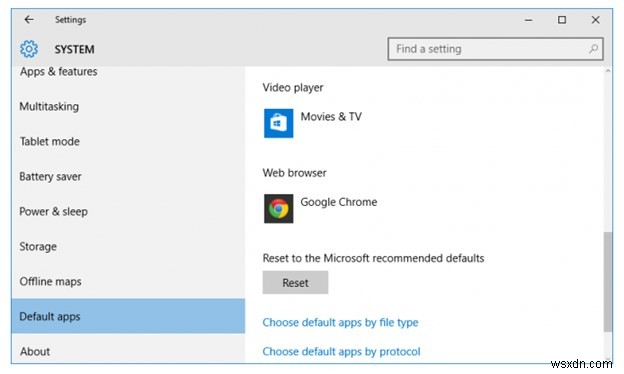Click the Movies & TV app icon
This screenshot has height=374, width=624.
coord(279,123)
